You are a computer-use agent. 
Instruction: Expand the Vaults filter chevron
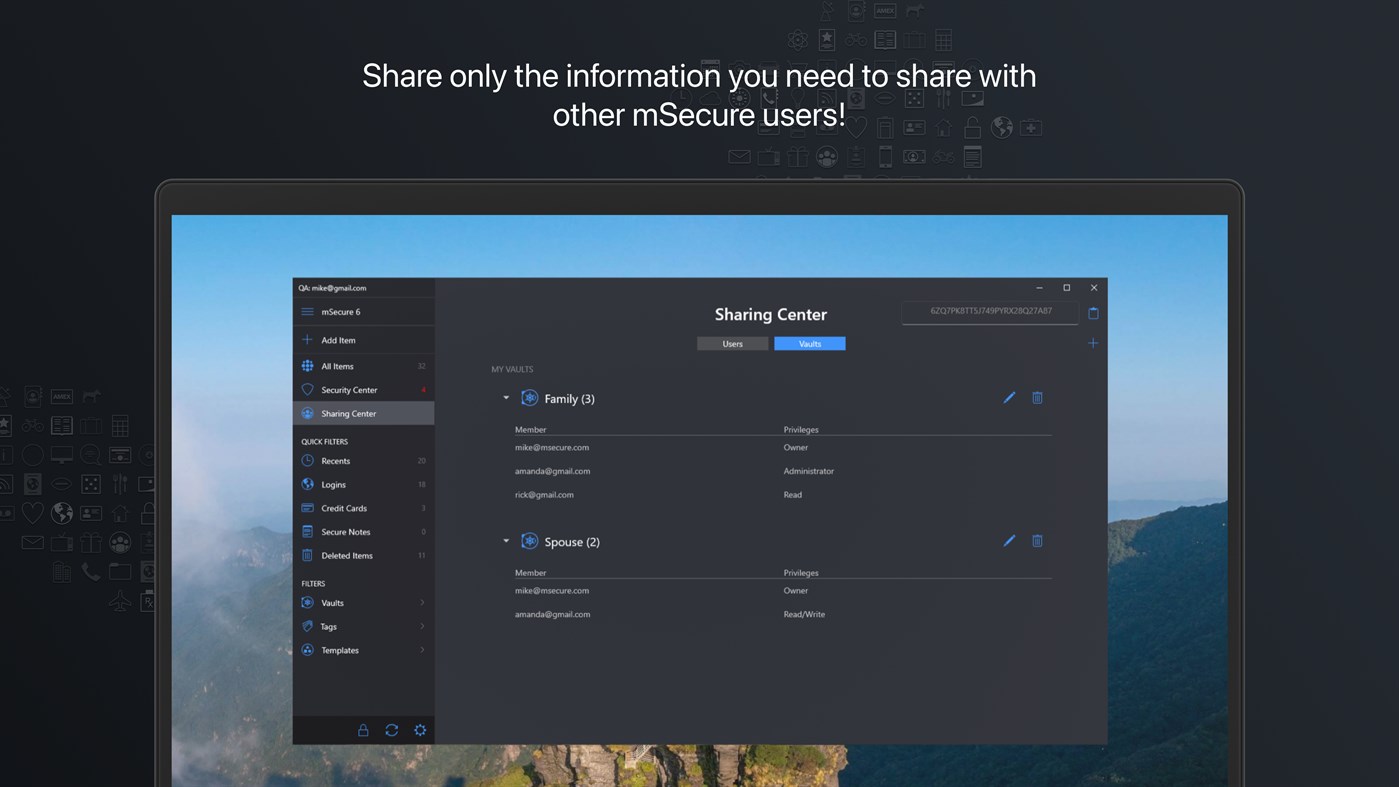click(x=422, y=603)
